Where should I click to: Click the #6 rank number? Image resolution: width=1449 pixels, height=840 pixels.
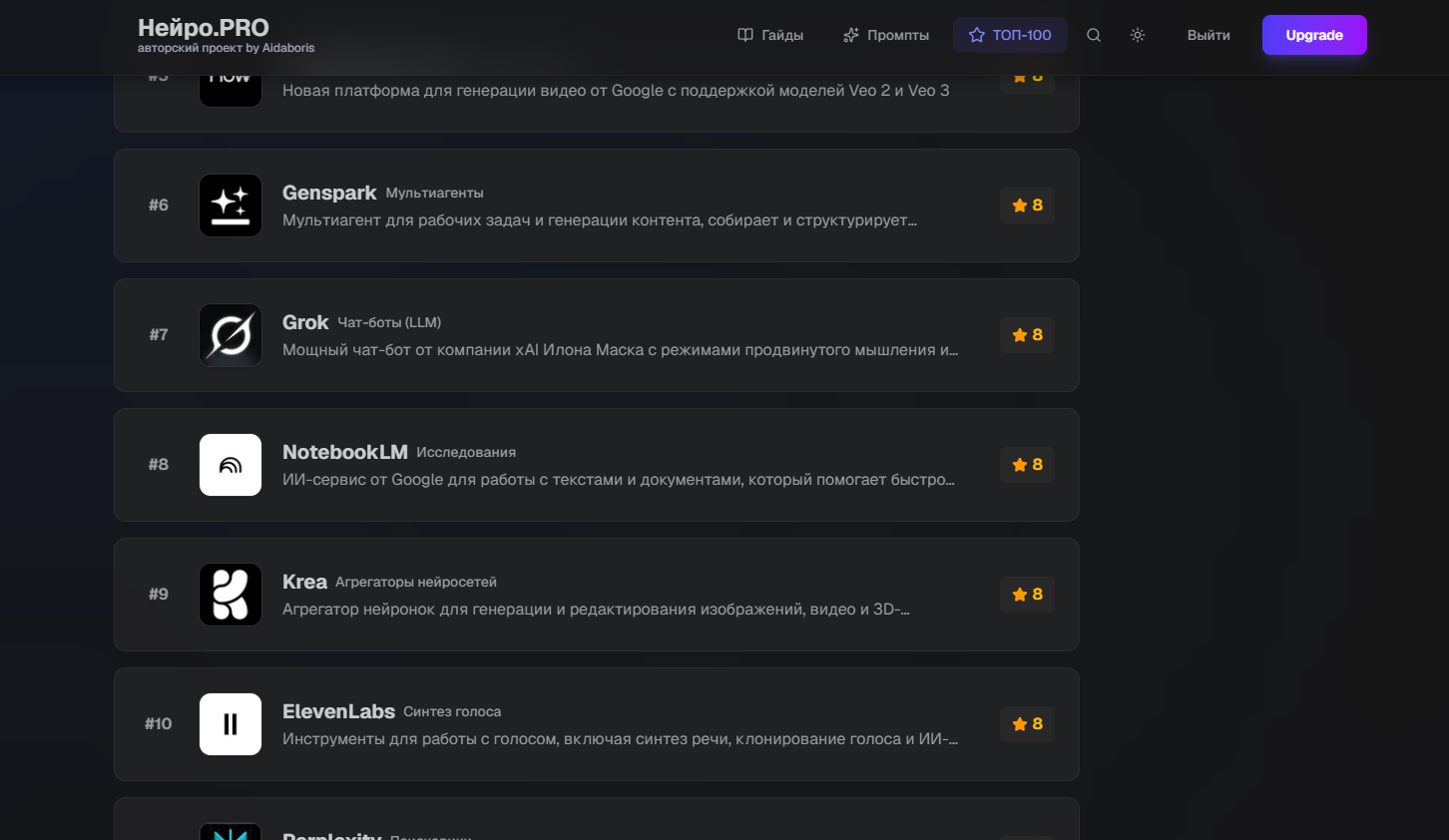click(159, 206)
